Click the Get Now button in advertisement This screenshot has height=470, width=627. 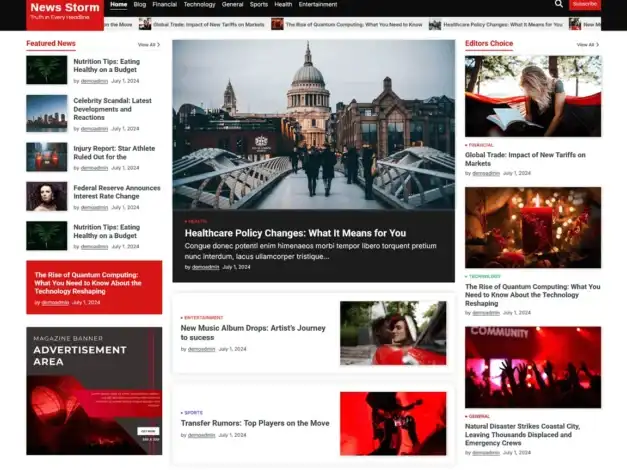pyautogui.click(x=148, y=431)
